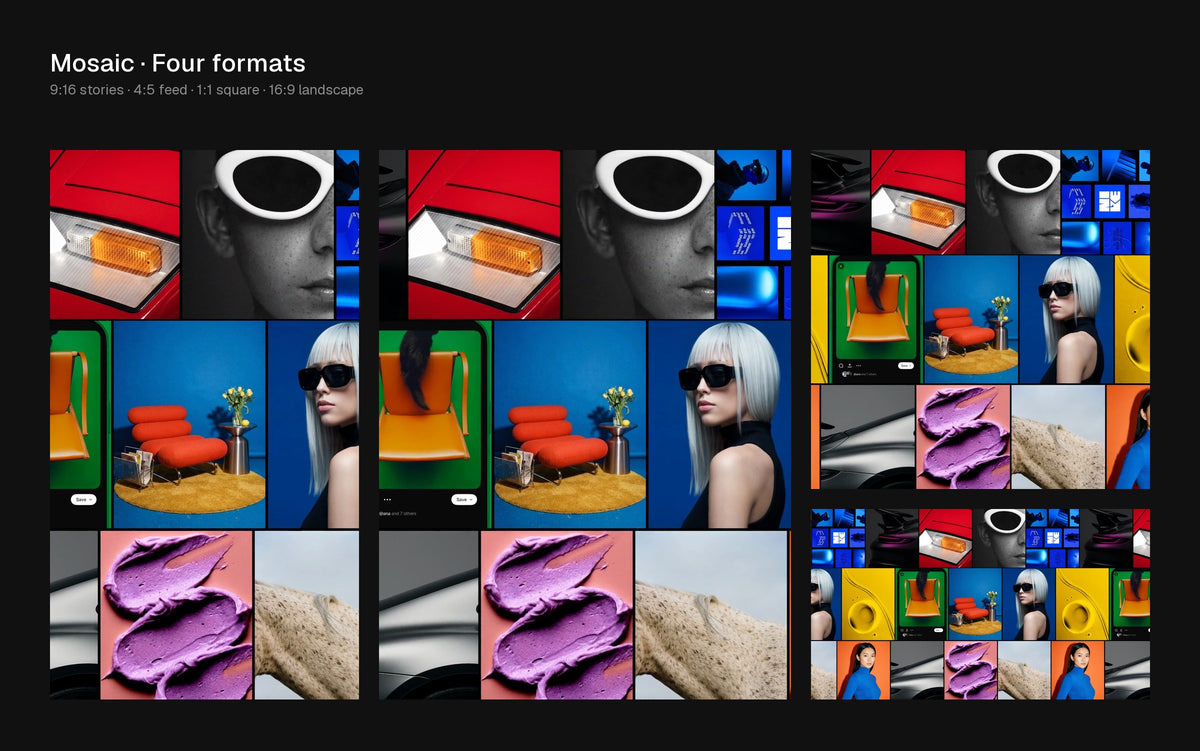Click Save button in the 4:5 feed mosaic
This screenshot has height=751, width=1200.
(463, 499)
